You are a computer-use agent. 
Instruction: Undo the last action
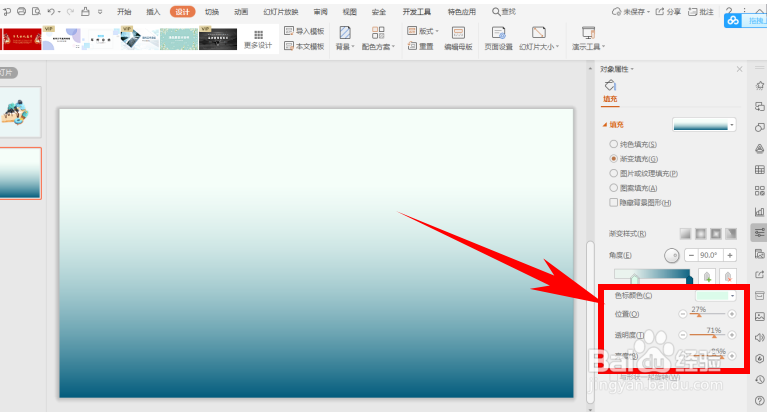point(51,11)
